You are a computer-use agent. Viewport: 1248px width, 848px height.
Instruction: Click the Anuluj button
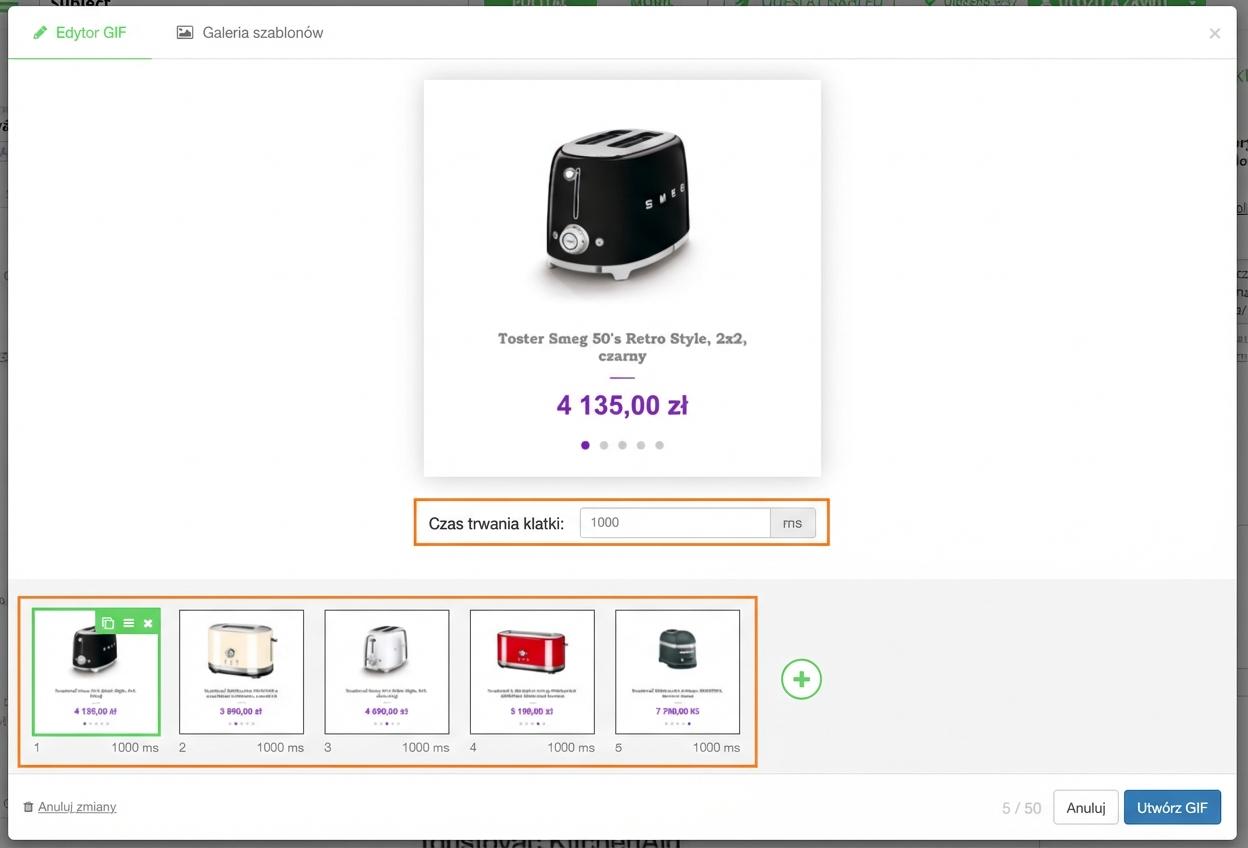coord(1085,808)
